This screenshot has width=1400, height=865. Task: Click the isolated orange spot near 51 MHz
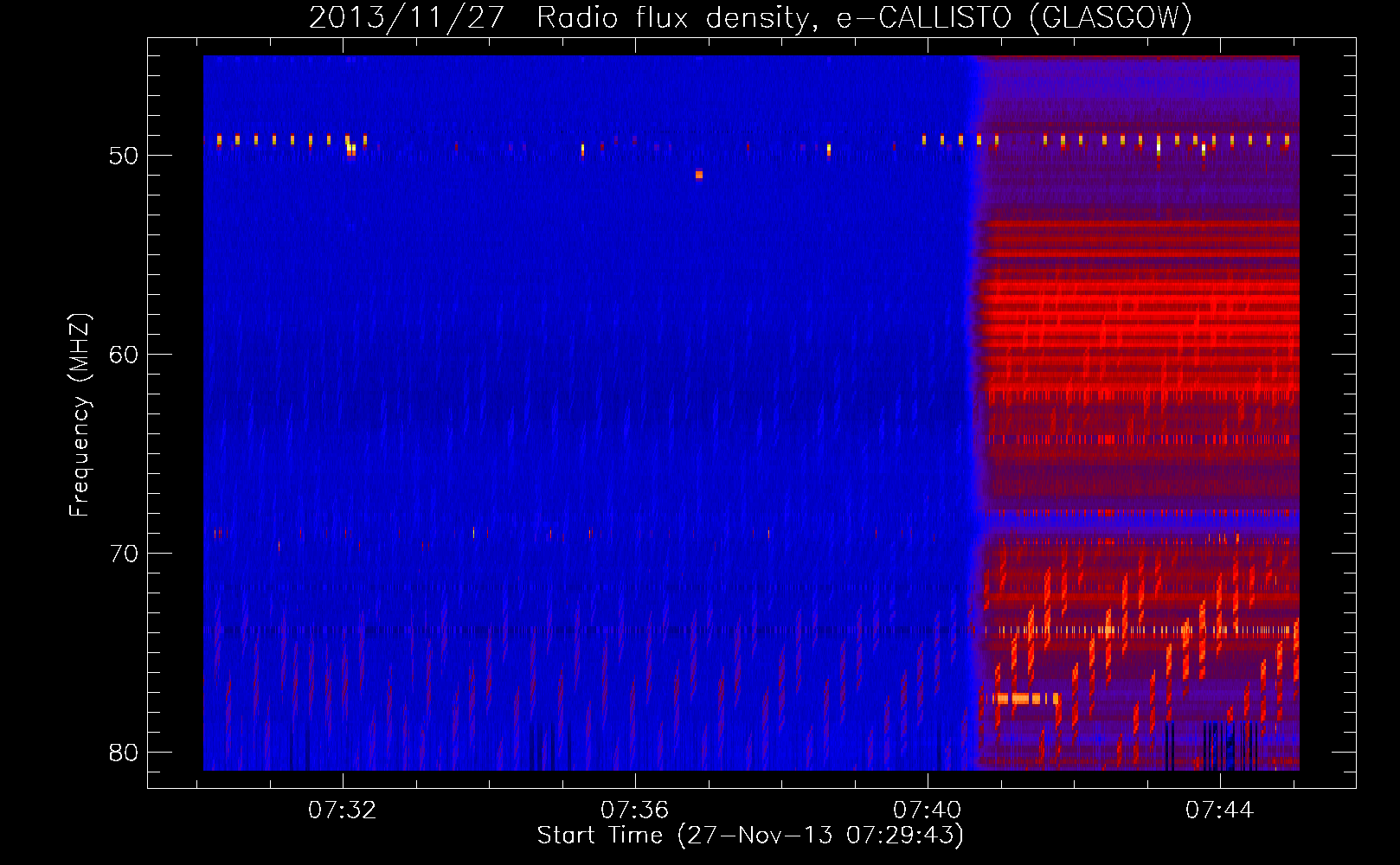pyautogui.click(x=699, y=175)
